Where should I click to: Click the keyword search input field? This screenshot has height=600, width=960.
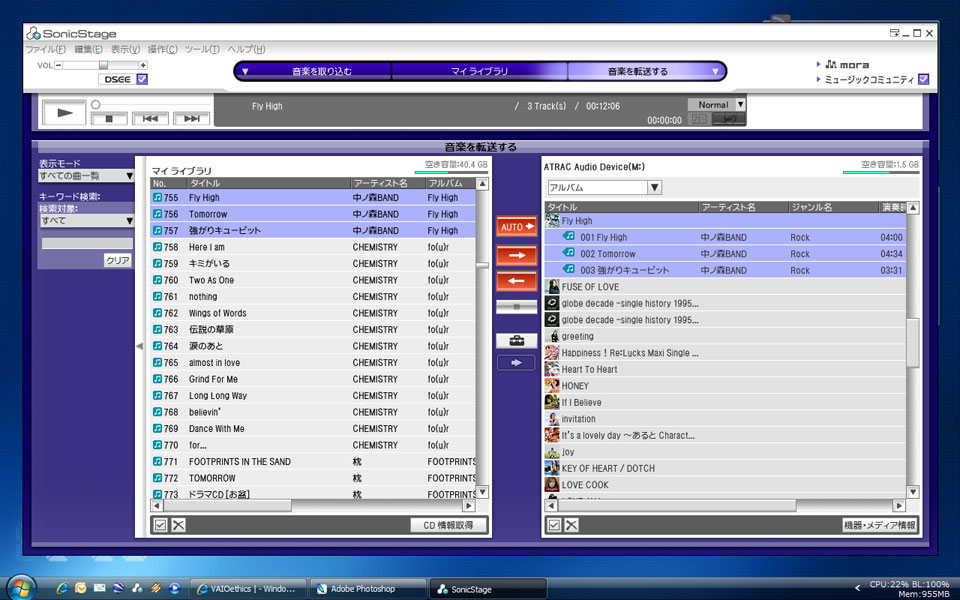87,243
